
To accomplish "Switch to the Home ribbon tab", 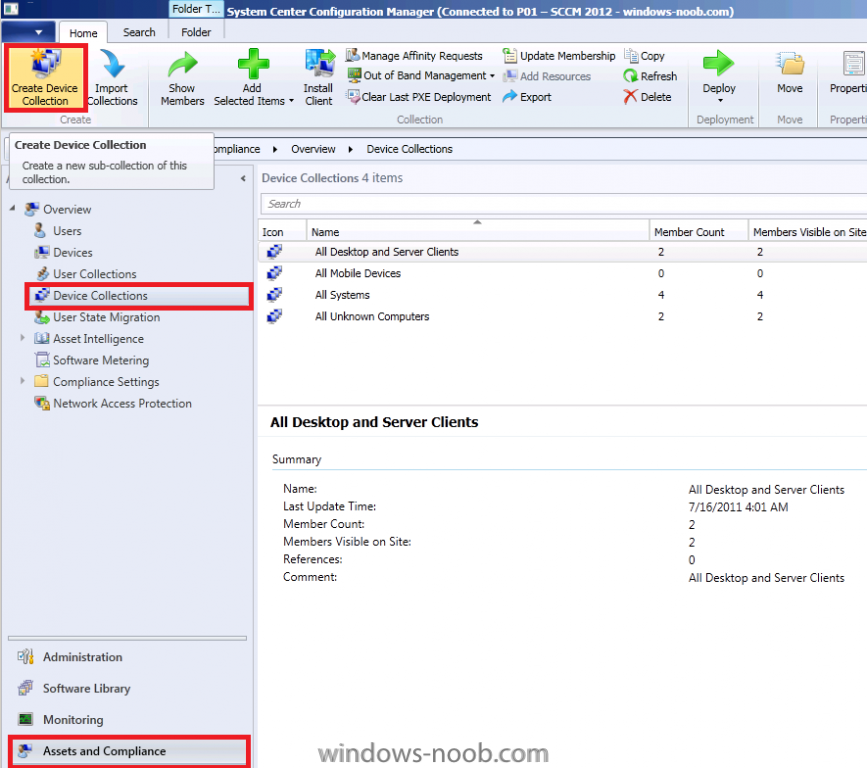I will [x=83, y=33].
